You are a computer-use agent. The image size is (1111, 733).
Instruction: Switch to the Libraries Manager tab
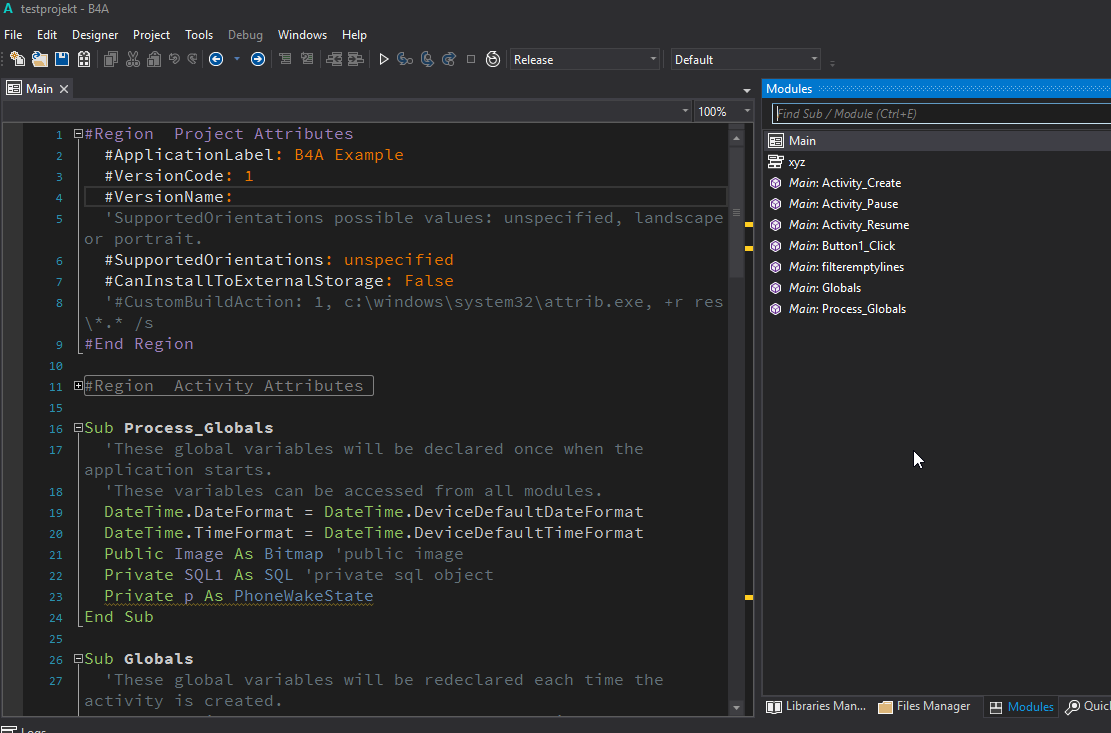pyautogui.click(x=816, y=707)
